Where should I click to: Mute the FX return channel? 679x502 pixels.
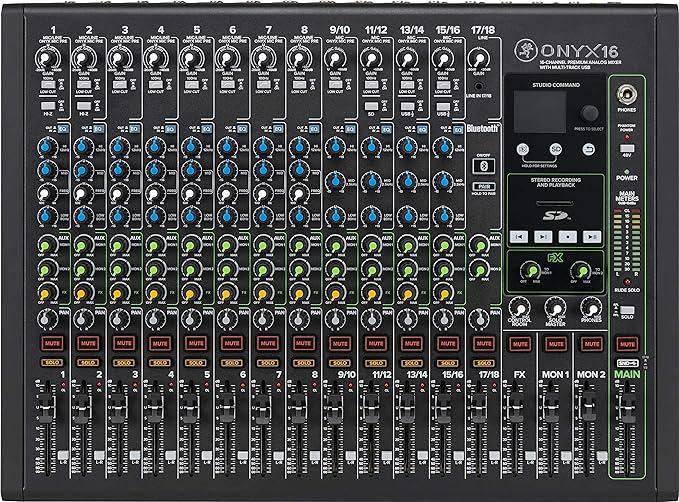(x=518, y=342)
